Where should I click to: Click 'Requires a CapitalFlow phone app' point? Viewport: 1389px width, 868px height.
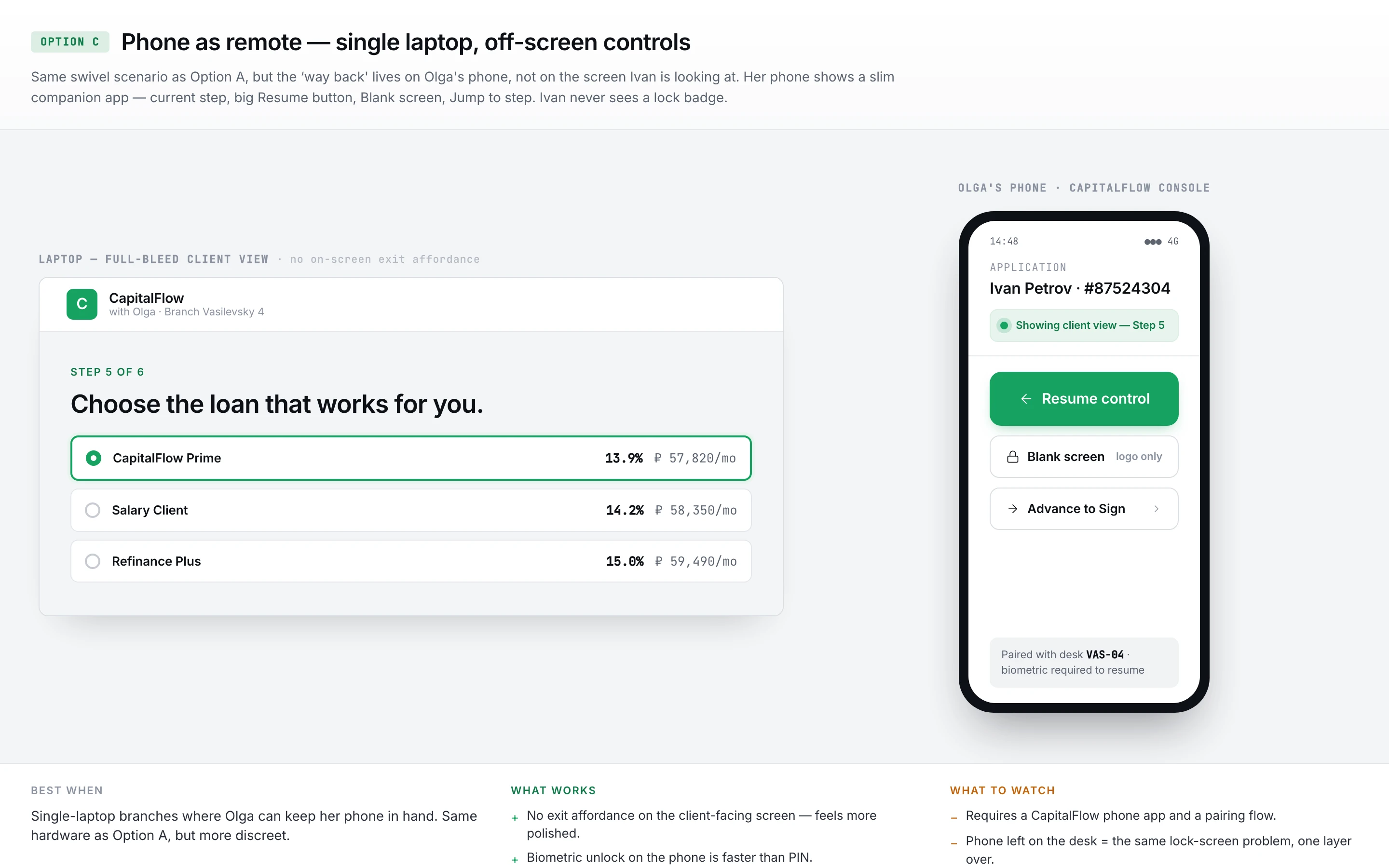click(x=1120, y=816)
